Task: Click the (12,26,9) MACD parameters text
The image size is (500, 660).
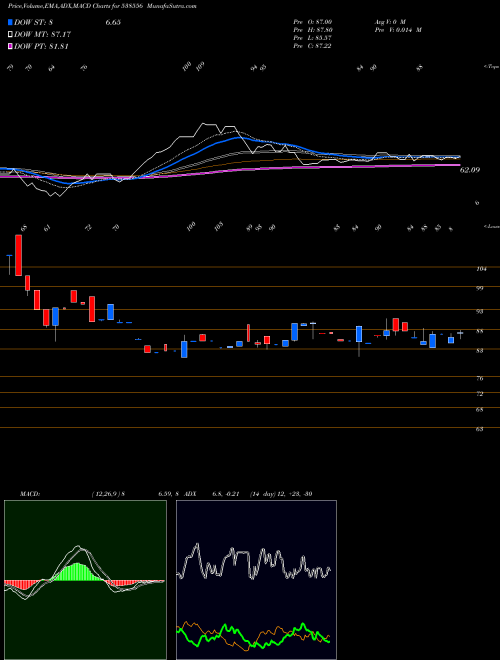Action: pyautogui.click(x=106, y=494)
